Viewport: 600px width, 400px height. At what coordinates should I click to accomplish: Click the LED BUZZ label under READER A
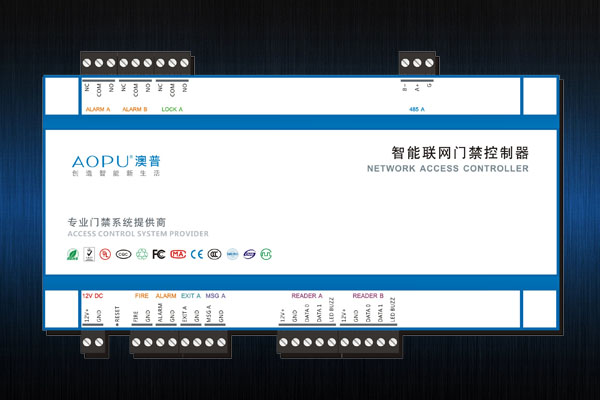[331, 309]
